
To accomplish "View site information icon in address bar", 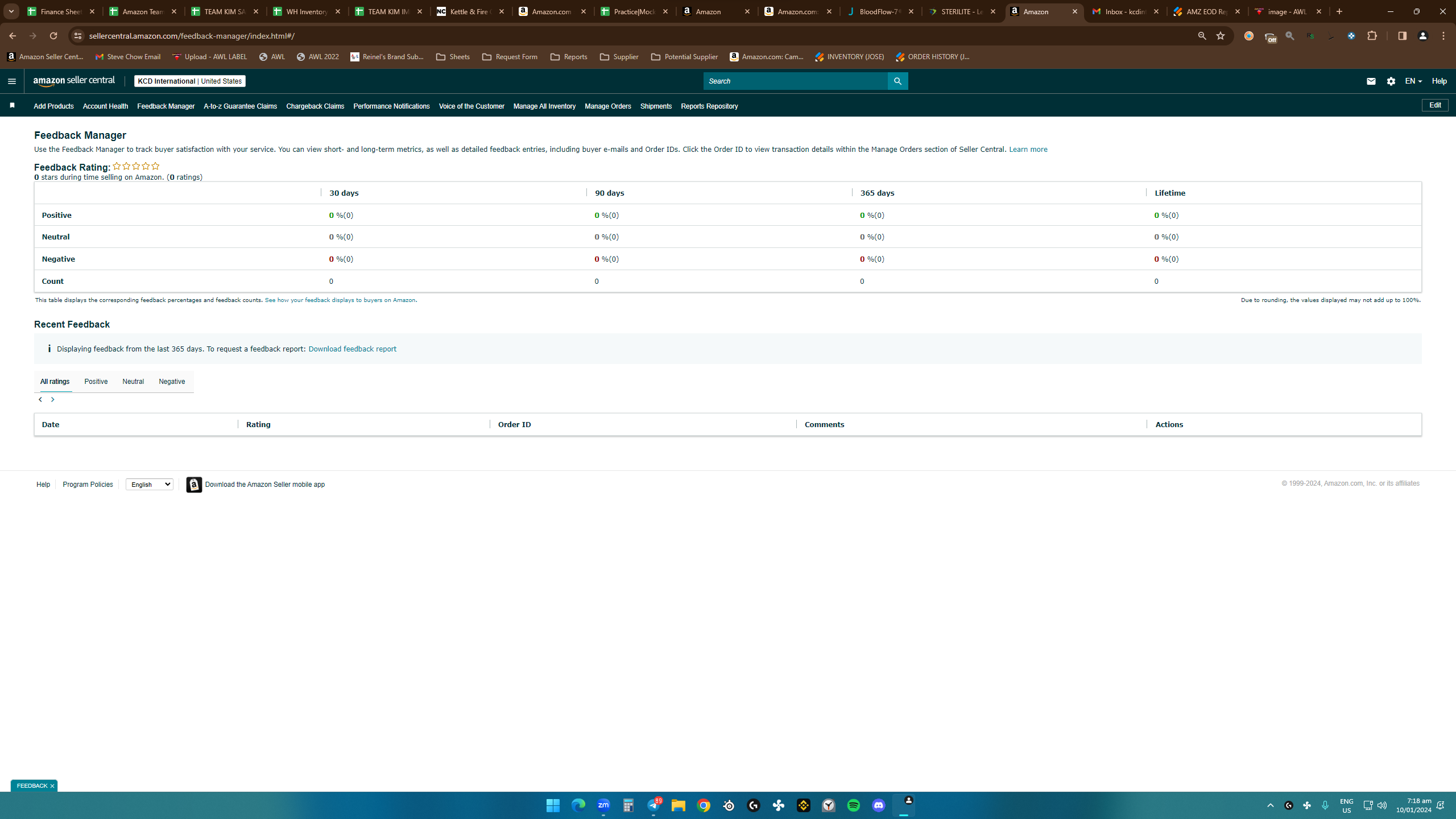I will click(78, 36).
